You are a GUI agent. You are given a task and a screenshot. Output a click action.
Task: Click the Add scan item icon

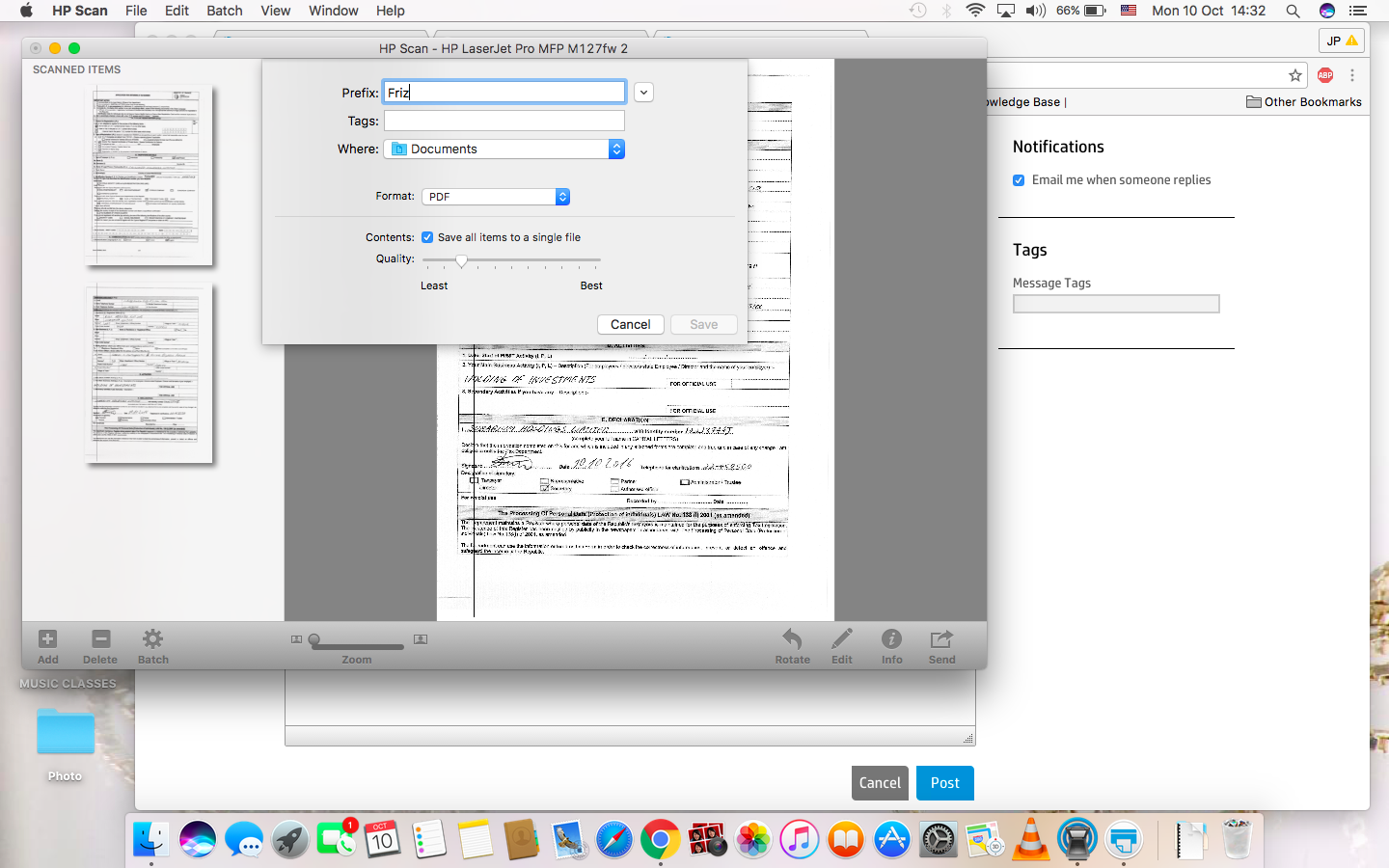tap(47, 638)
